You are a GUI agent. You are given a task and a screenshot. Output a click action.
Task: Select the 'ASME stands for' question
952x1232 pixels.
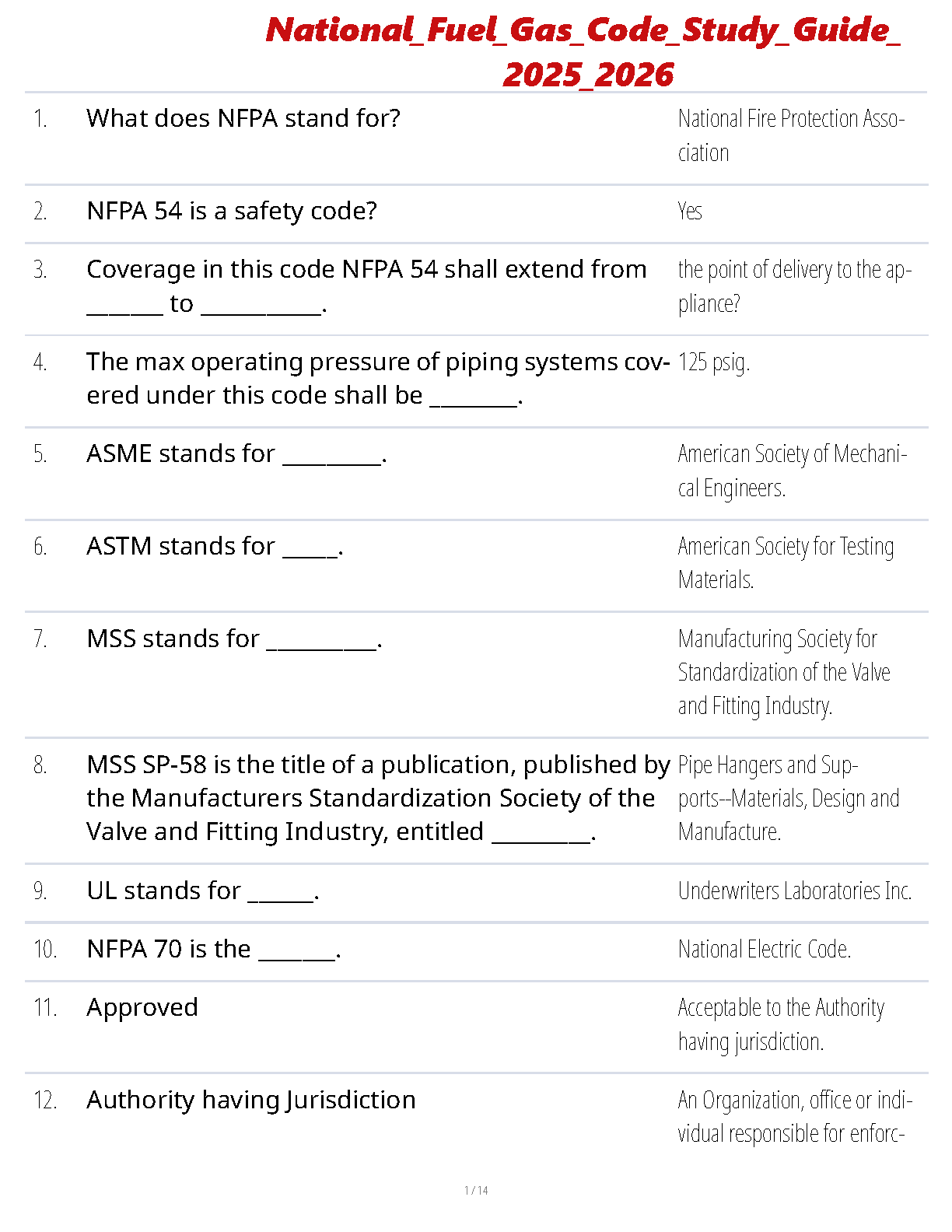click(x=236, y=453)
